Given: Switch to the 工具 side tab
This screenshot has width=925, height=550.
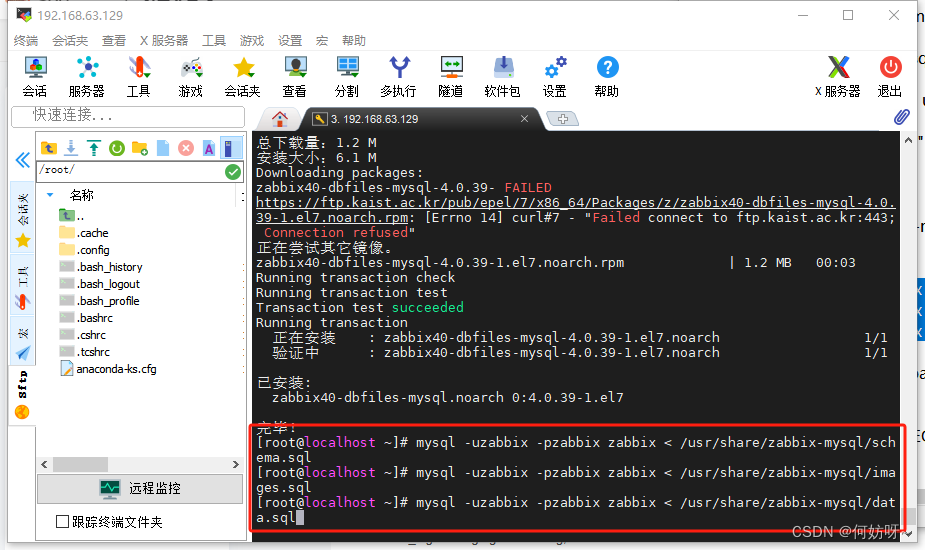Looking at the screenshot, I should click(x=23, y=286).
